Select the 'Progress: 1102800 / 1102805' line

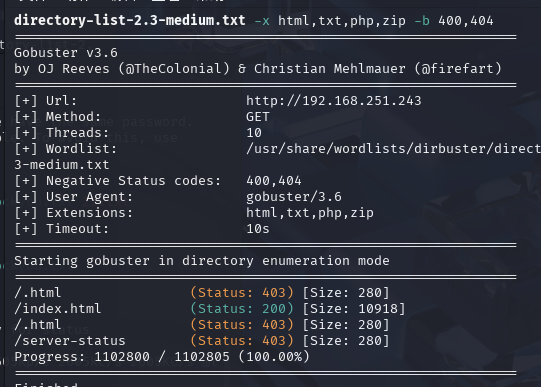(x=162, y=357)
